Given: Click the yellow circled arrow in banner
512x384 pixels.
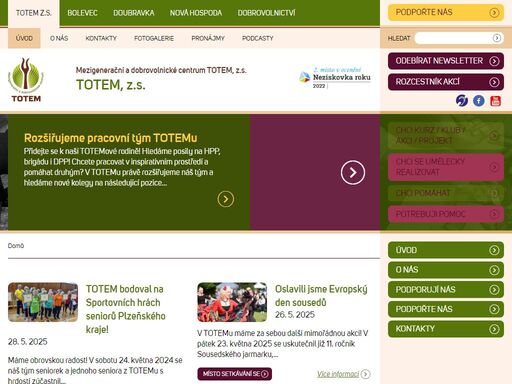Looking at the screenshot, I should pos(226,199).
